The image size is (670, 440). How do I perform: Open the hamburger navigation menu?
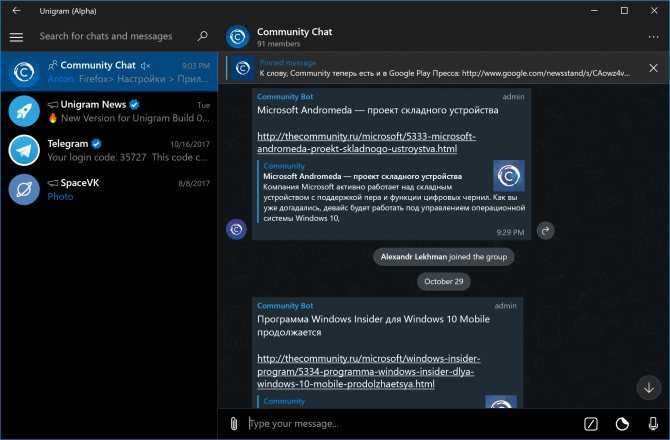click(x=16, y=37)
